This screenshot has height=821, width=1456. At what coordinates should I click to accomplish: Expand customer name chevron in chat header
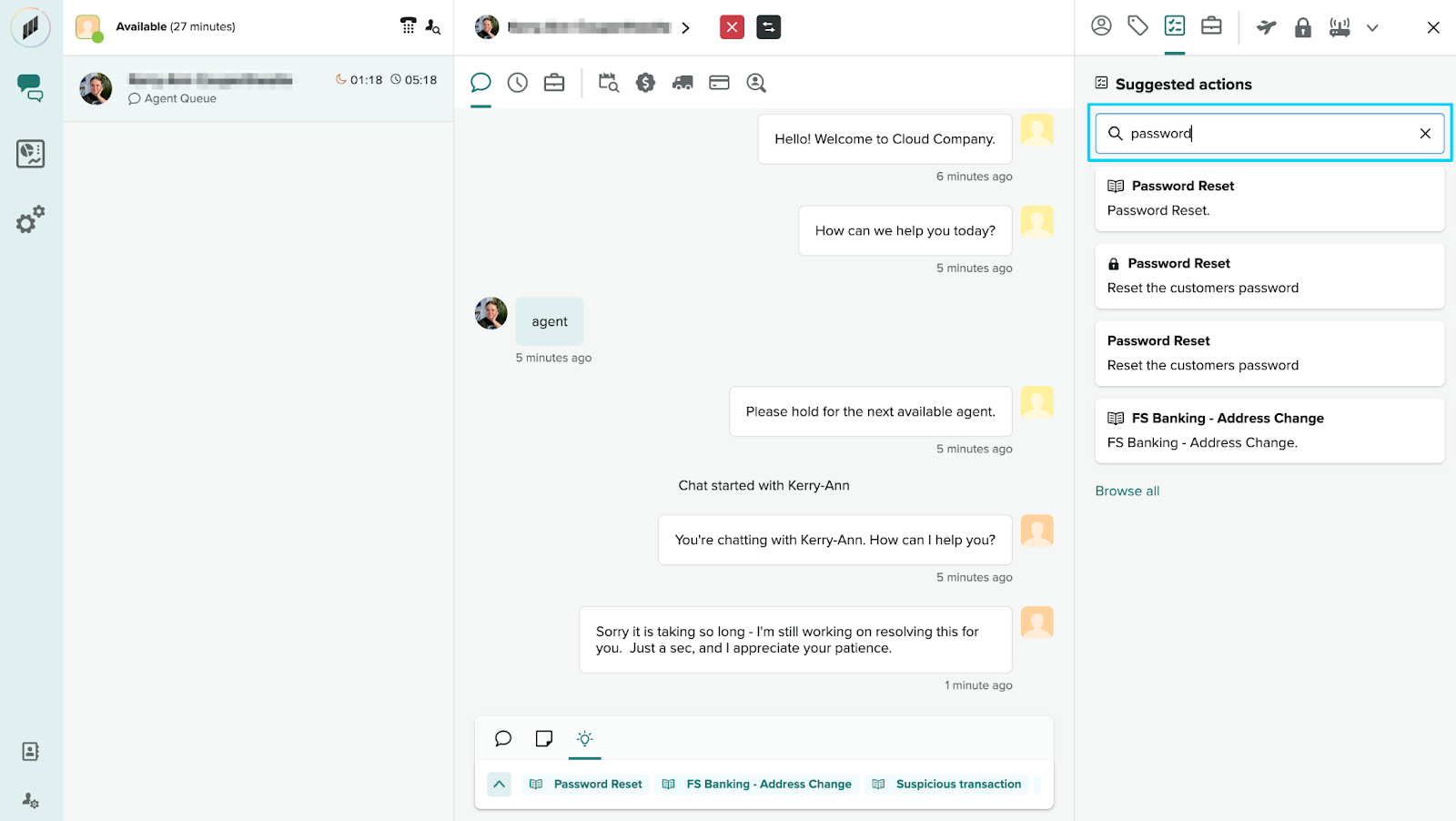tap(685, 28)
